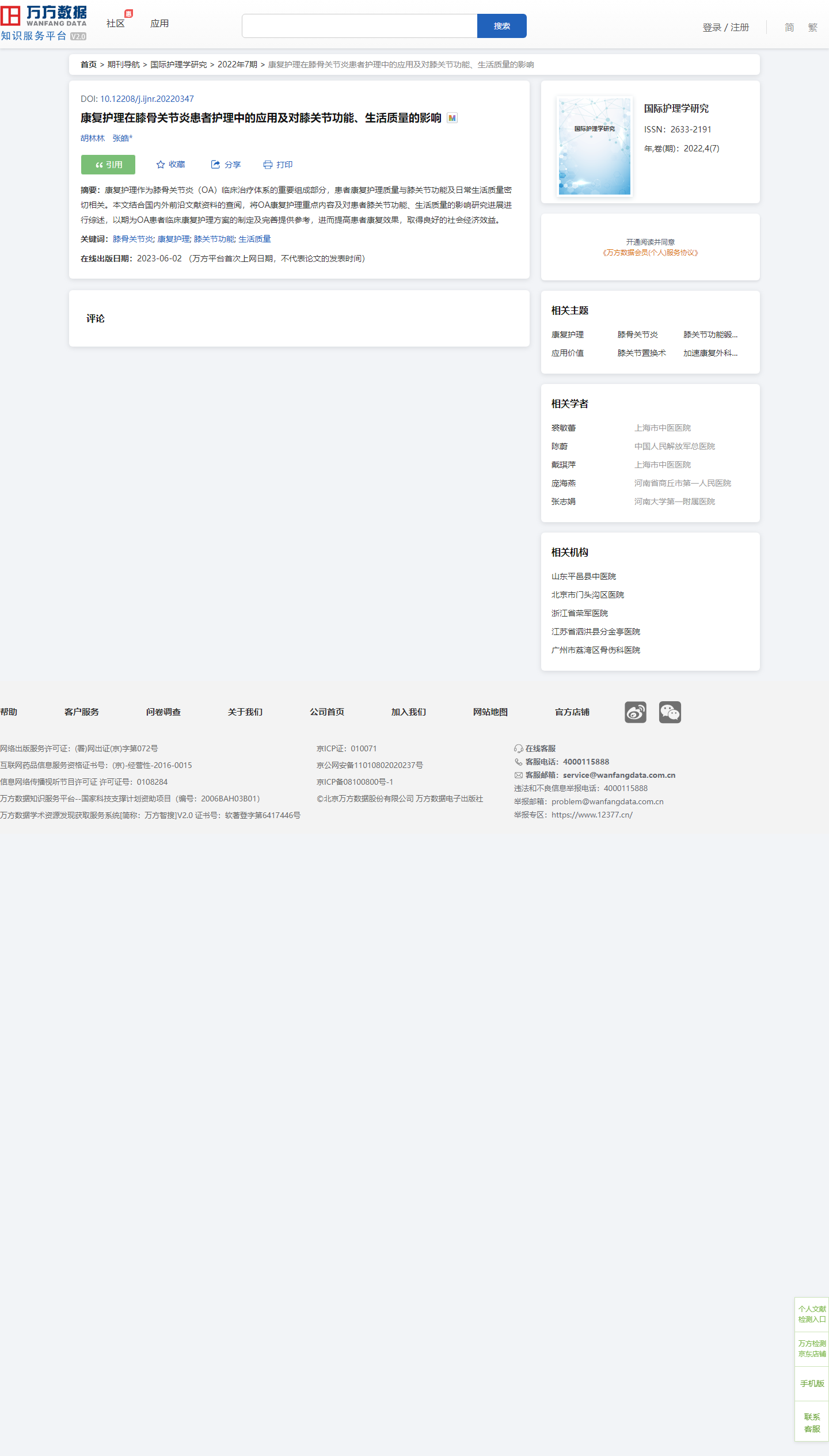Open 2022年7期 in breadcrumb
Image resolution: width=829 pixels, height=1456 pixels.
[237, 64]
